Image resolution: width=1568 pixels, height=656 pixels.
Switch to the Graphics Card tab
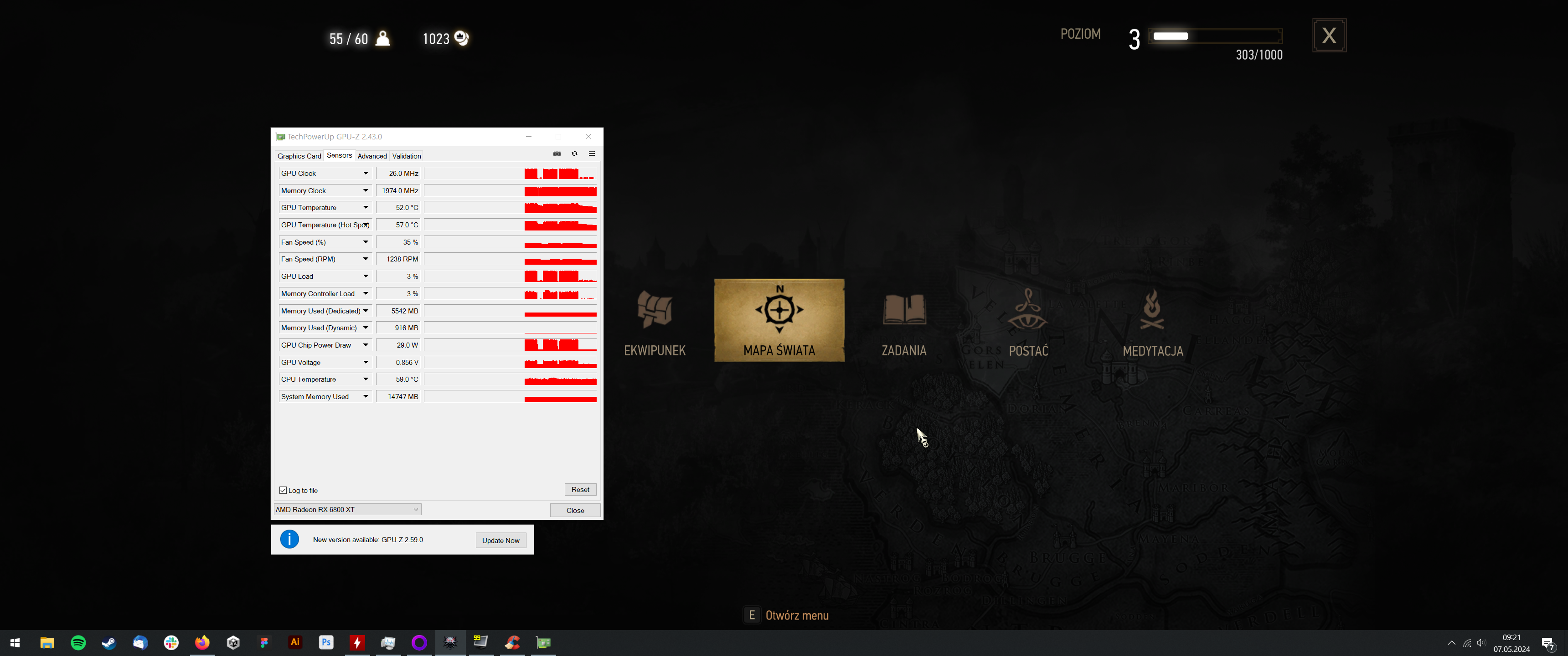(299, 156)
